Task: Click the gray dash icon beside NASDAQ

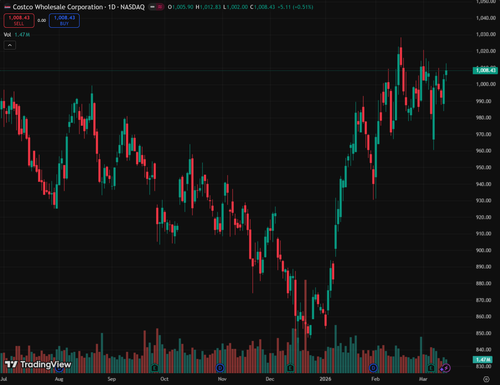Action: point(152,7)
